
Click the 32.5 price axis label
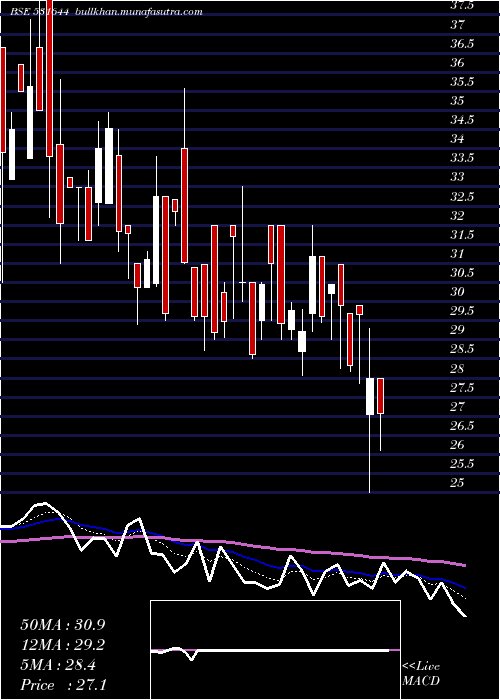(462, 196)
